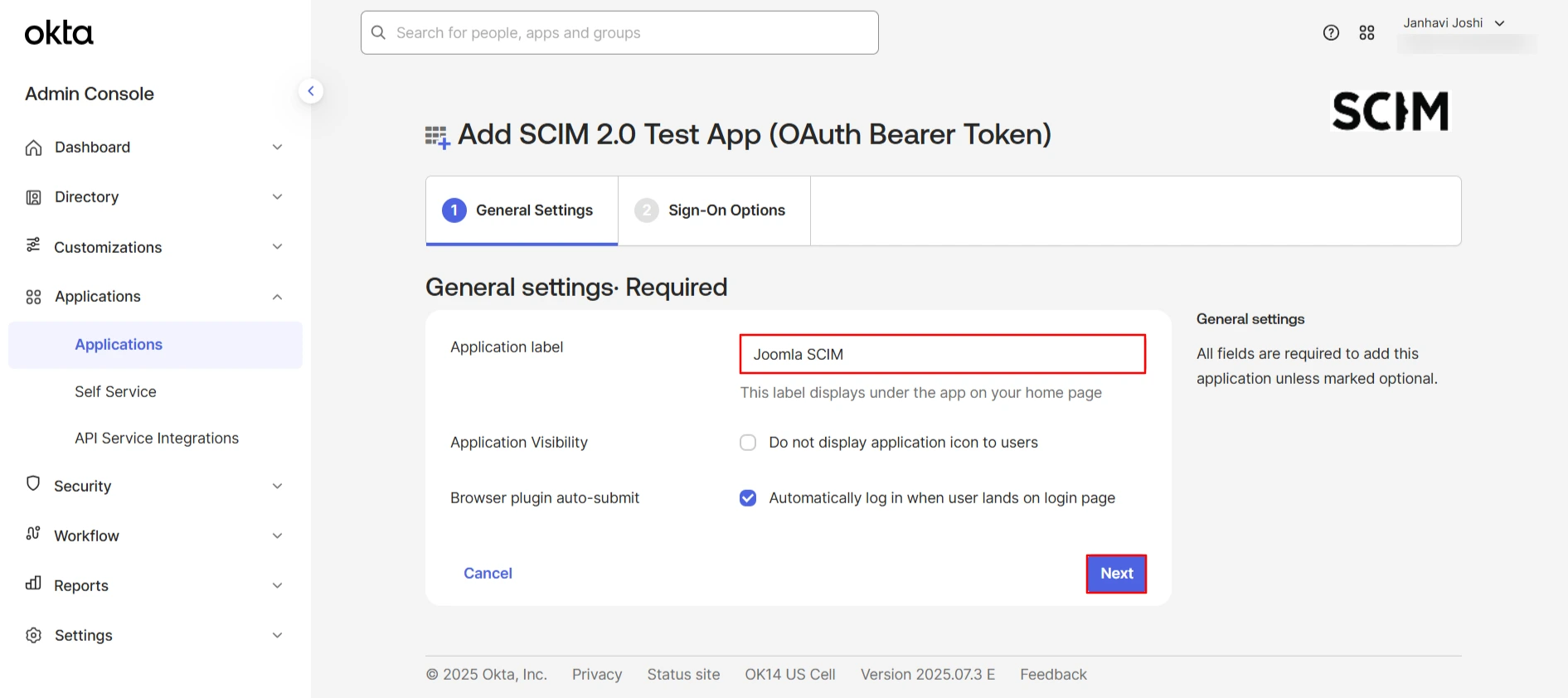This screenshot has height=698, width=1568.
Task: Expand the Settings menu chevron
Action: click(x=278, y=635)
